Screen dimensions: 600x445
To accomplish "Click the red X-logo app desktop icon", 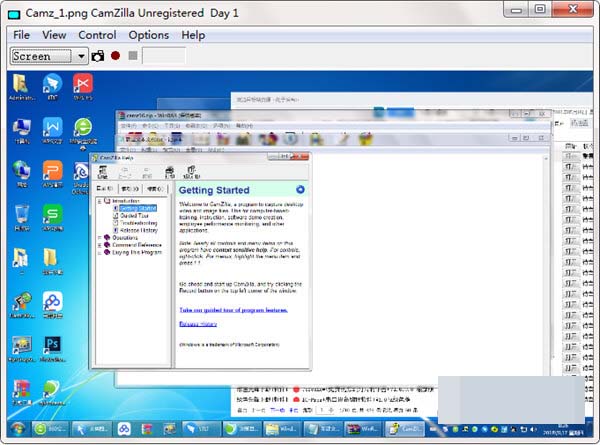I will coord(83,86).
